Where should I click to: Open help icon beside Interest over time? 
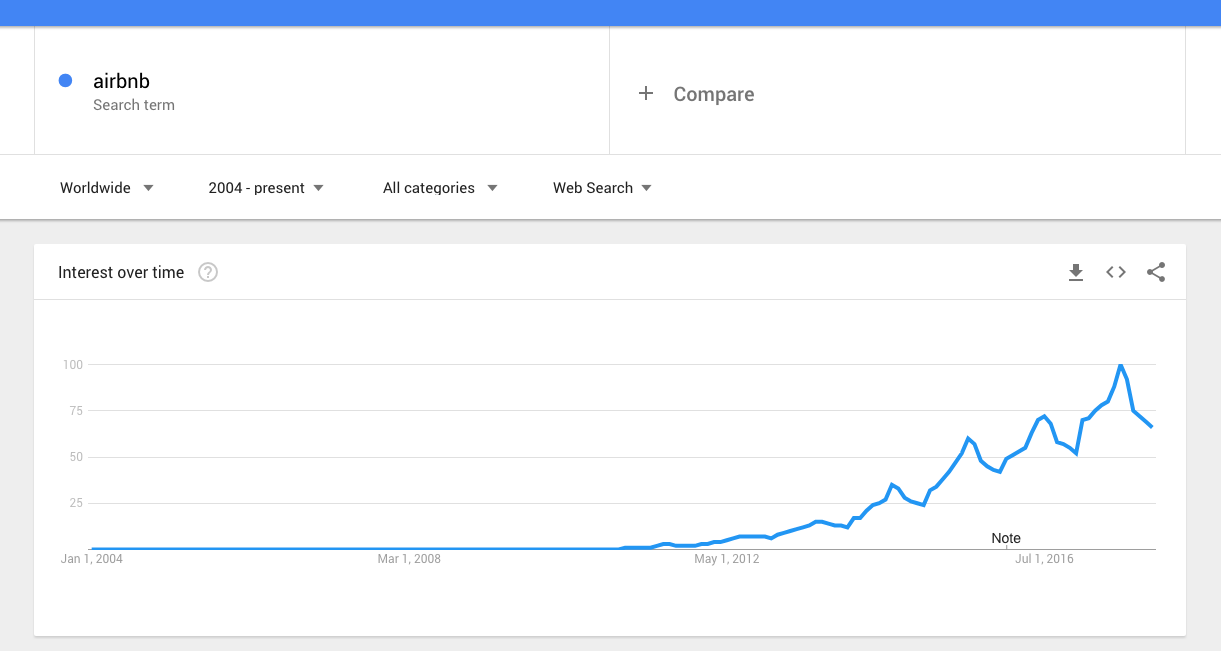pyautogui.click(x=208, y=272)
